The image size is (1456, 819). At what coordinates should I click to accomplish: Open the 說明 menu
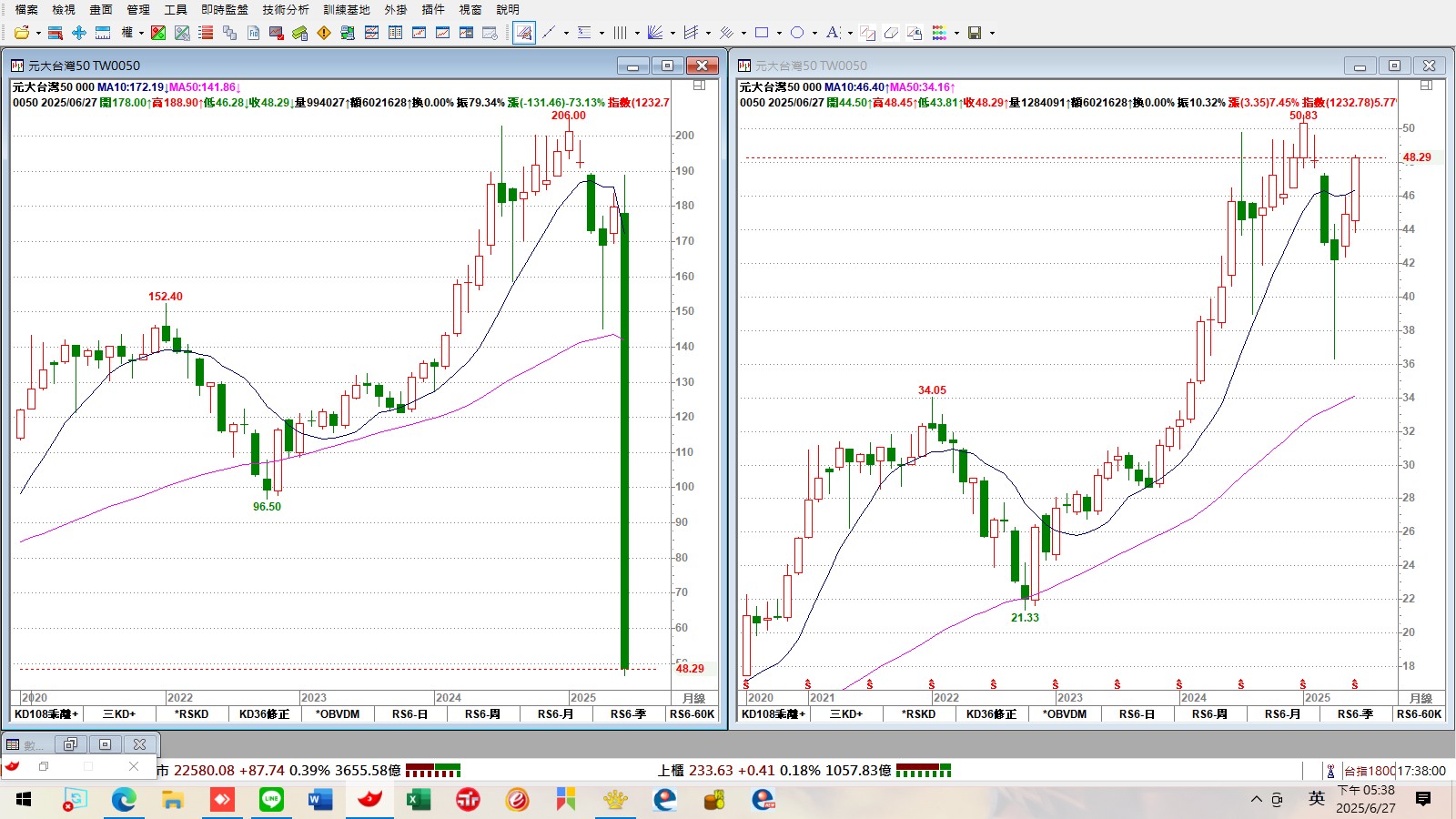point(508,9)
